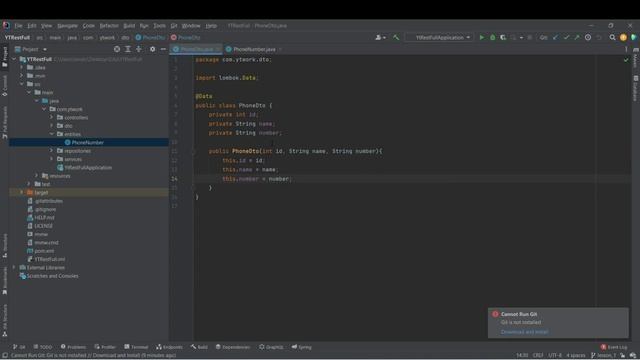The image size is (640, 360).
Task: Click '4 spaces' indent setting in status bar
Action: (576, 356)
